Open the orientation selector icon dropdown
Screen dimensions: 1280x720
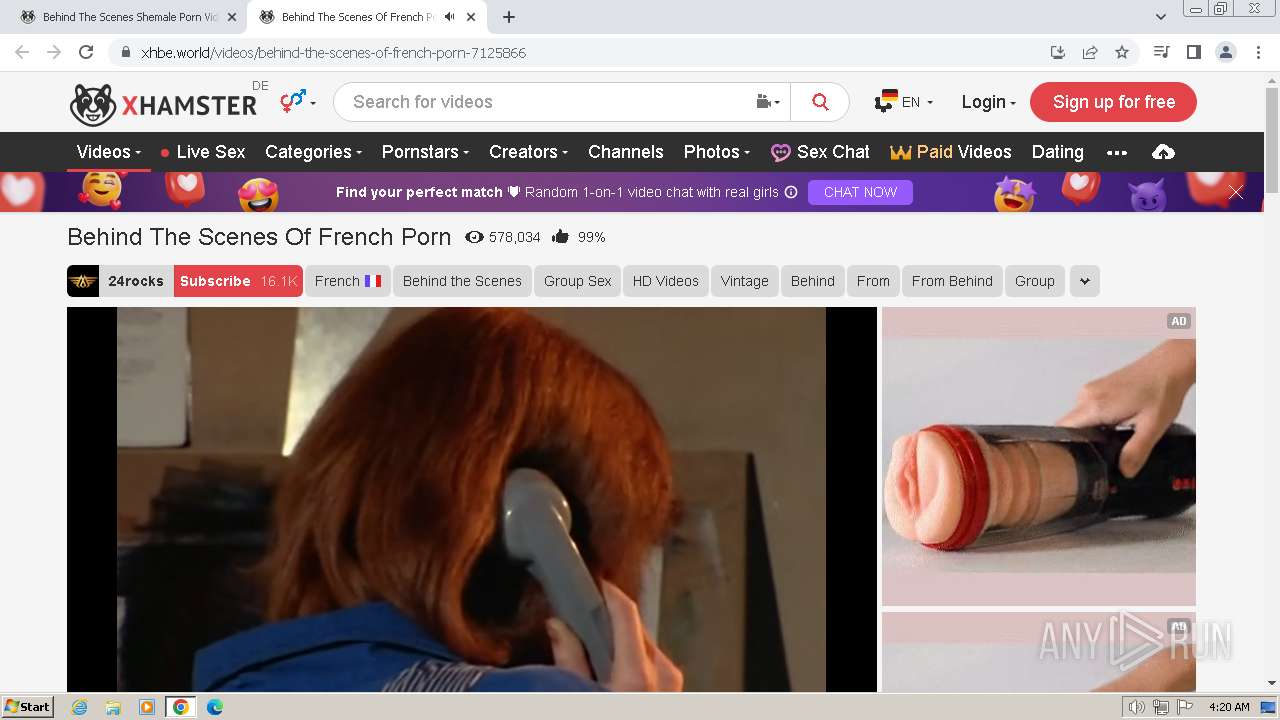[x=298, y=101]
